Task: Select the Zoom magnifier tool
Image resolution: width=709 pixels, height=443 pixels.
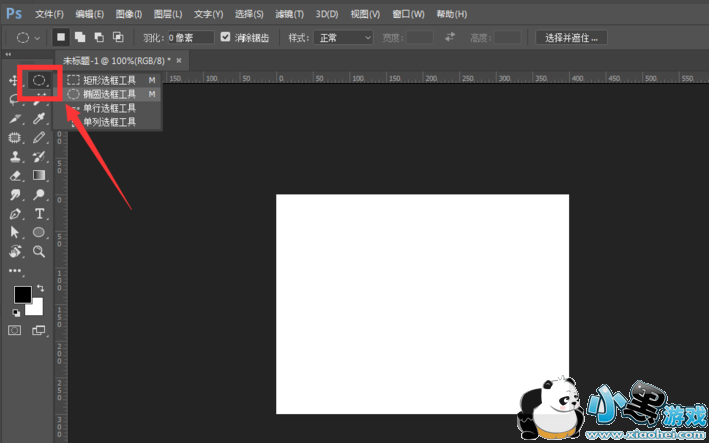Action: [39, 251]
